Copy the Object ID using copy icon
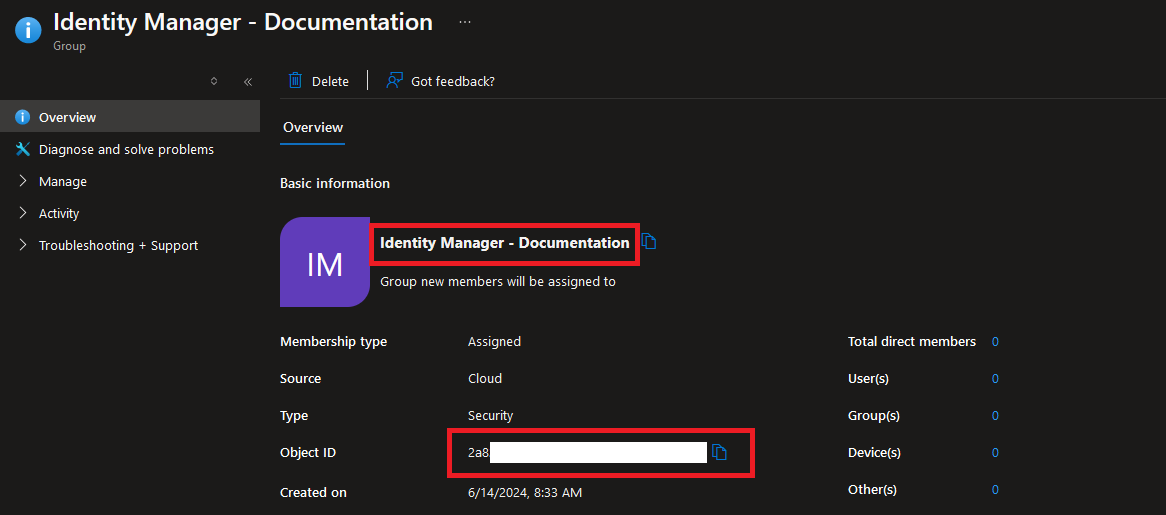Image resolution: width=1166 pixels, height=515 pixels. coord(719,452)
